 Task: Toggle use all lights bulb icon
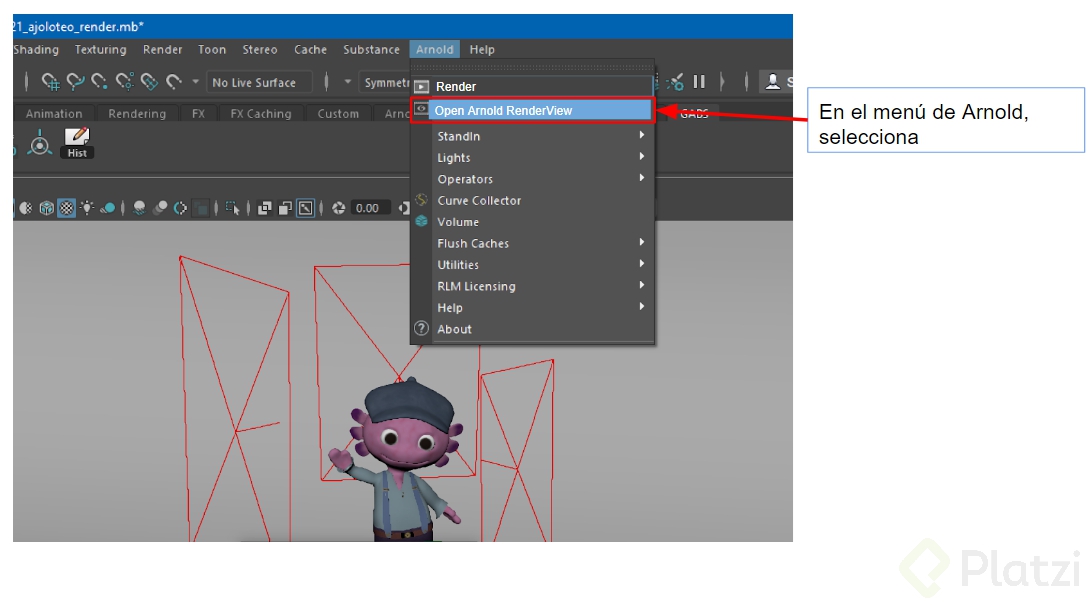(x=87, y=208)
